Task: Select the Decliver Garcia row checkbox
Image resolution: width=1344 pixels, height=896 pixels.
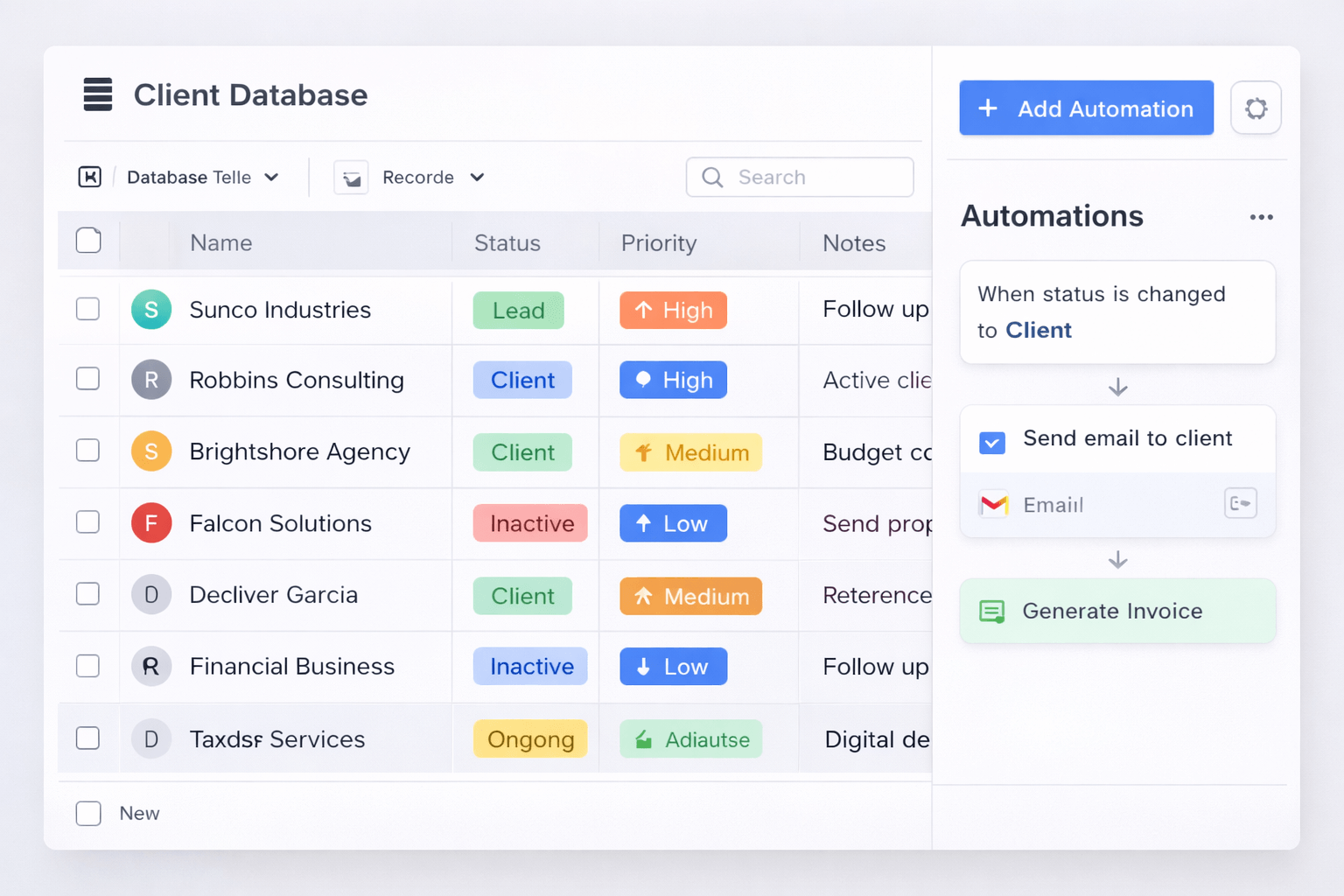Action: click(x=87, y=594)
